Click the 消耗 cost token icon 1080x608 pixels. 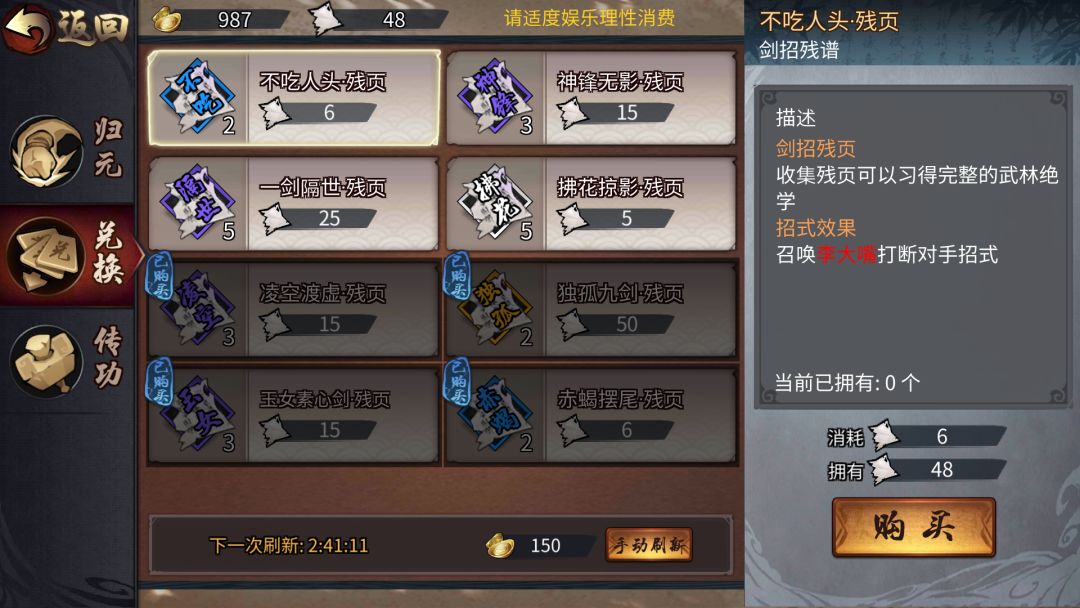click(x=884, y=436)
